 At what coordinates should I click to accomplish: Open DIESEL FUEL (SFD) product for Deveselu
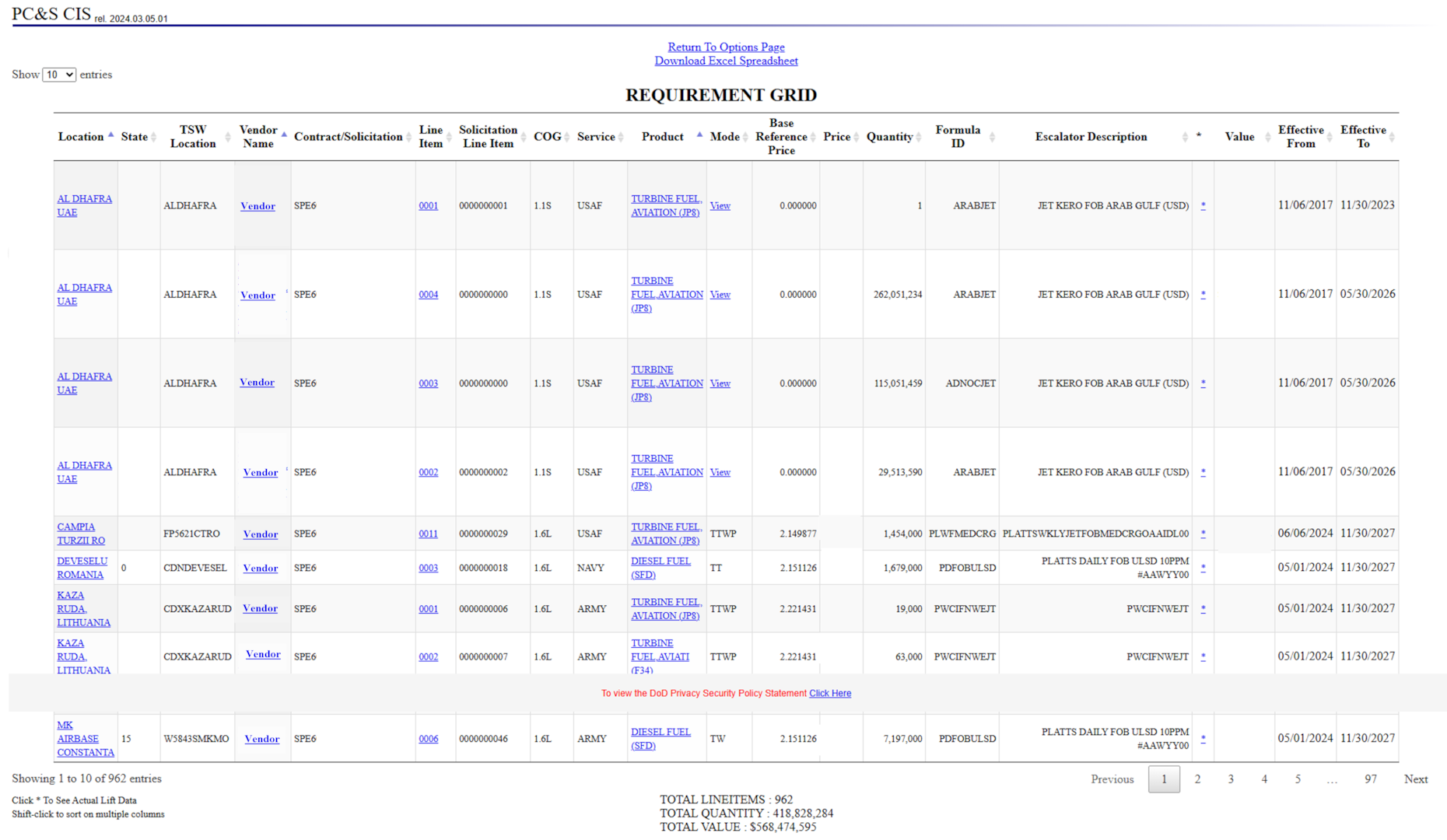coord(660,568)
